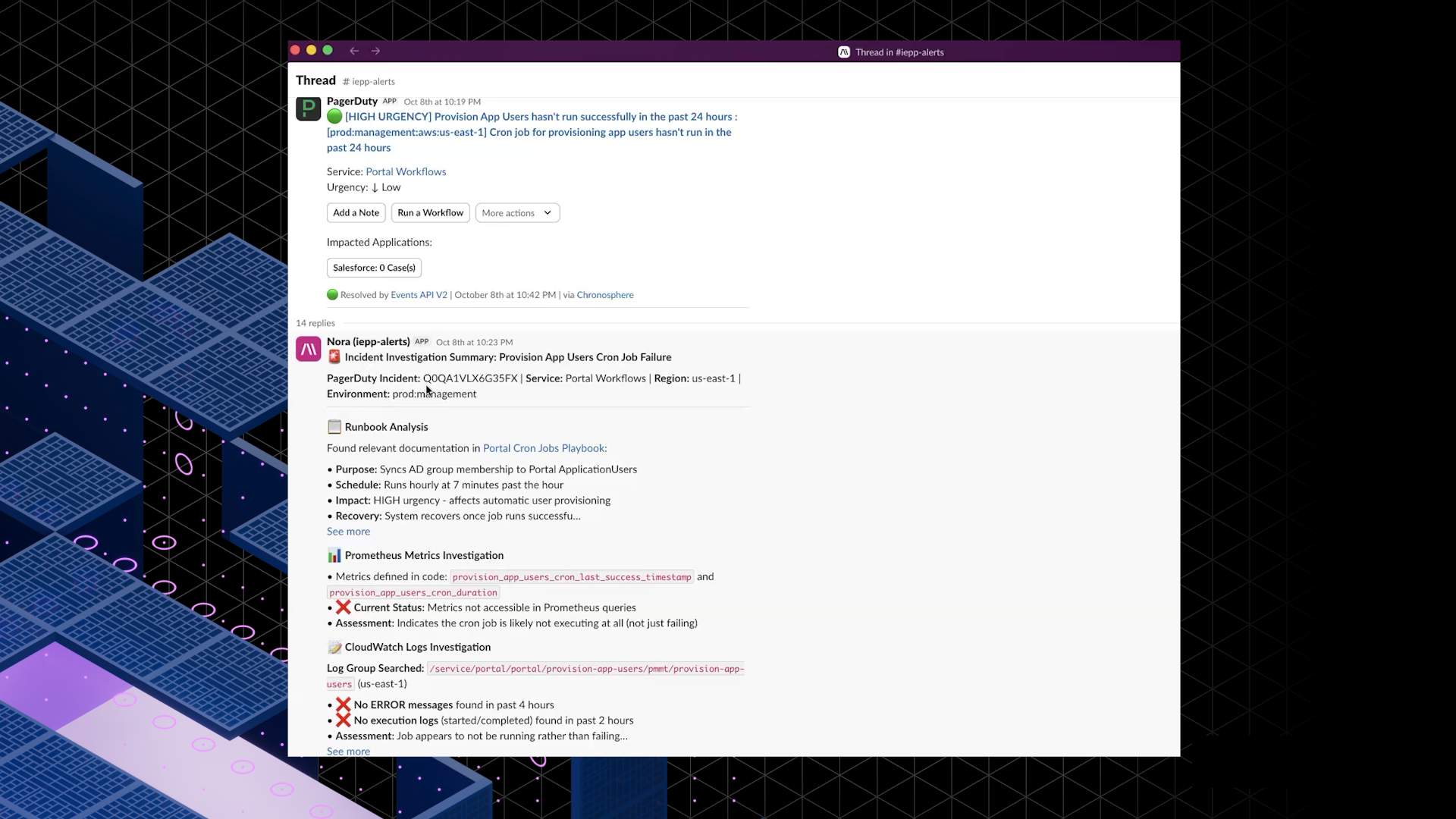
Task: Click the # iepp-alerts channel name in header
Action: 369,82
